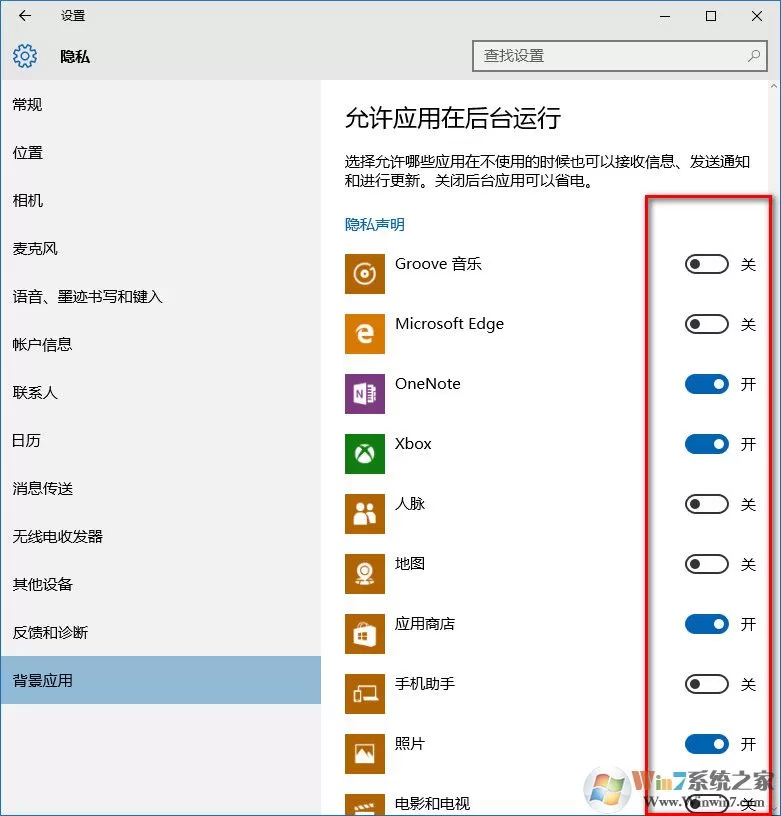Click the 应用商店 store app icon
The width and height of the screenshot is (781, 816).
pyautogui.click(x=365, y=634)
